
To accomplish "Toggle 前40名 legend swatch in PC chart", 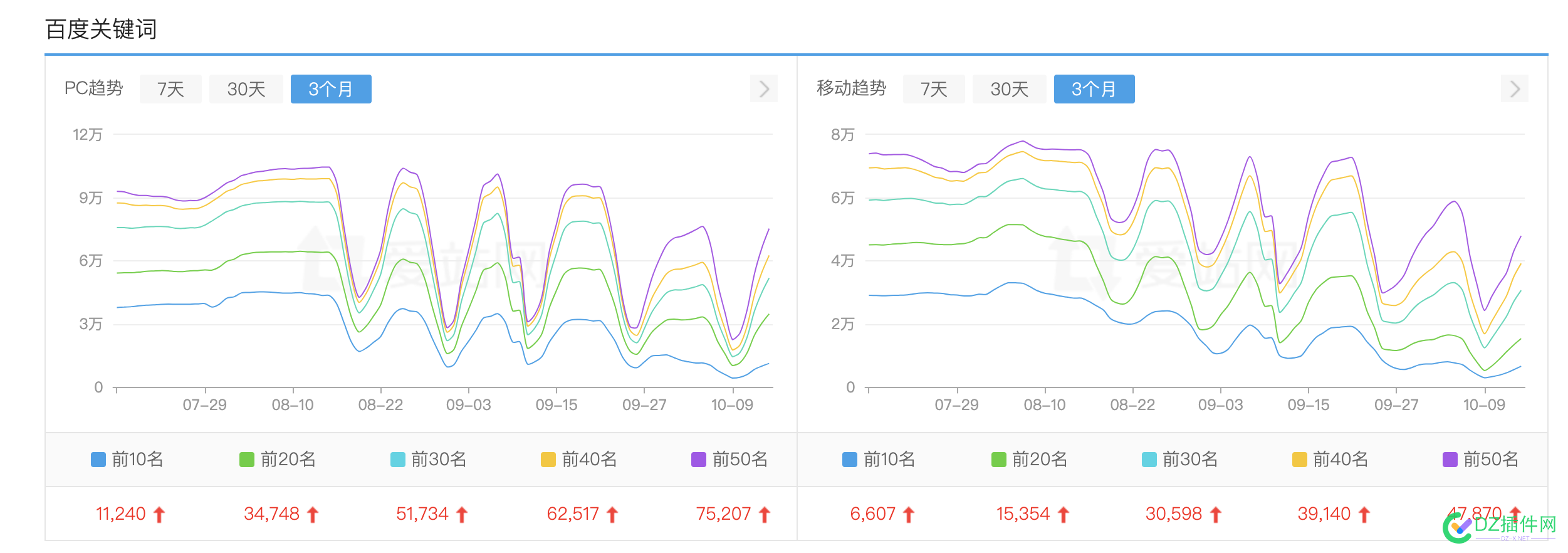I will 548,460.
